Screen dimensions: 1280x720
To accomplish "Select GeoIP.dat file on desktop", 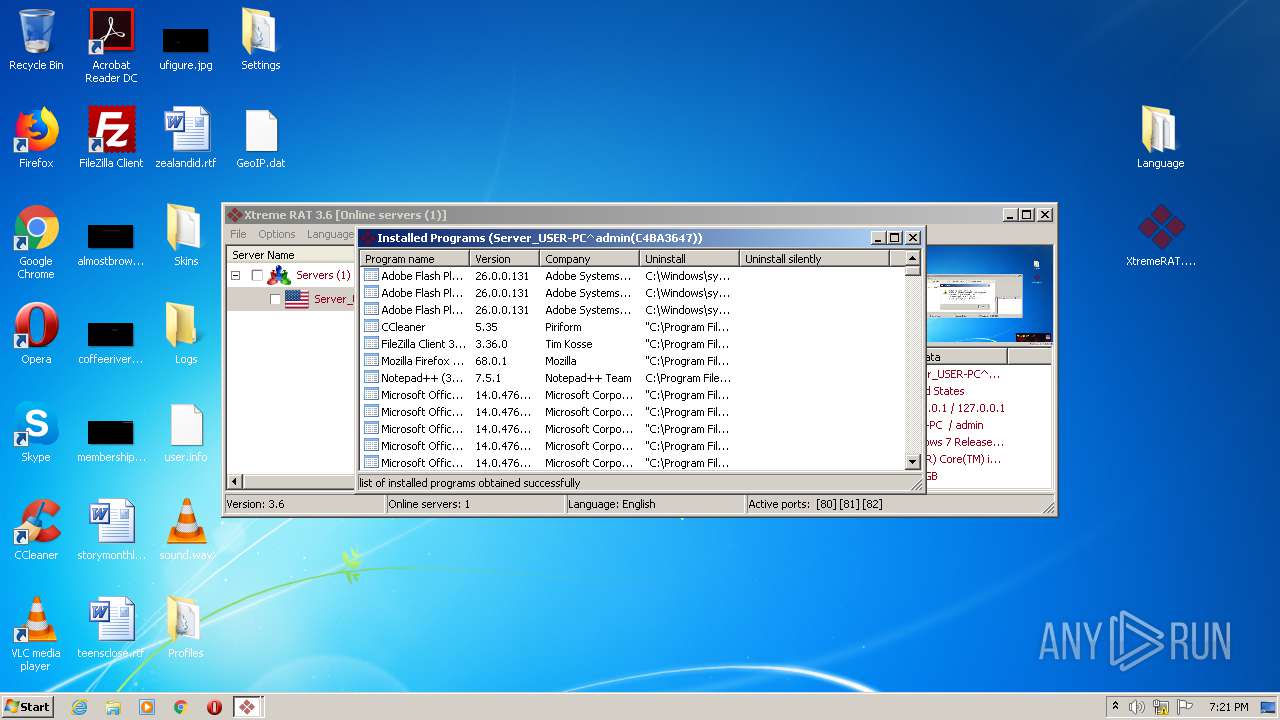I will coord(260,138).
